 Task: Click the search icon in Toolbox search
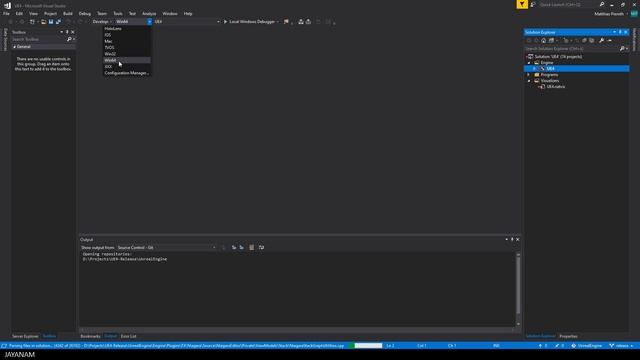(69, 39)
